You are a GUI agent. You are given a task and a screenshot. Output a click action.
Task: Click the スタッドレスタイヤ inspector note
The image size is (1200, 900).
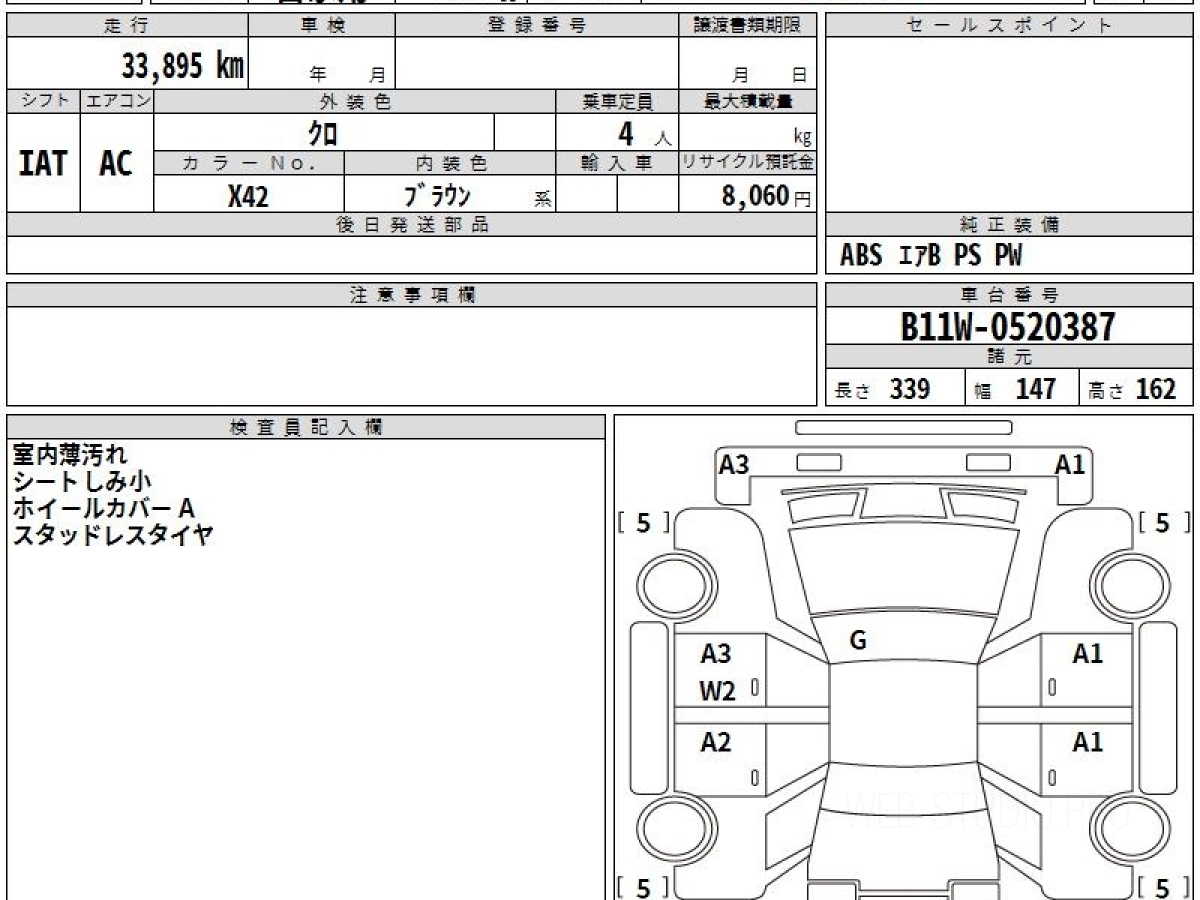coord(113,535)
